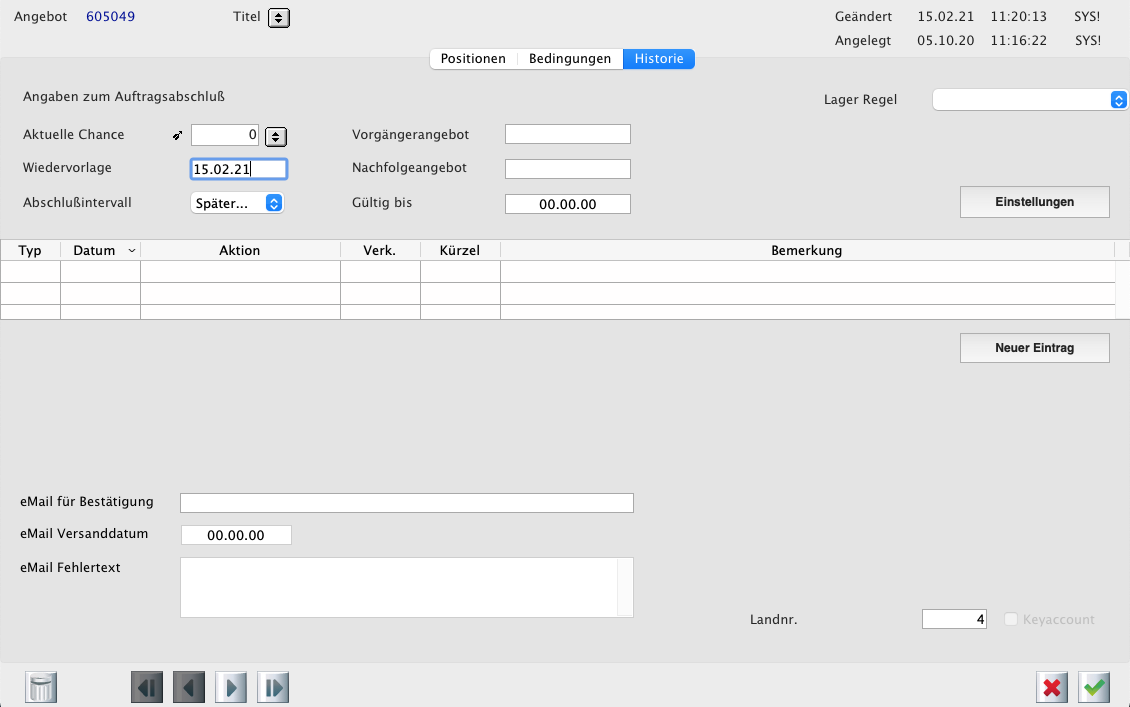Jump to last record navigation icon
The image size is (1130, 707).
[x=273, y=688]
